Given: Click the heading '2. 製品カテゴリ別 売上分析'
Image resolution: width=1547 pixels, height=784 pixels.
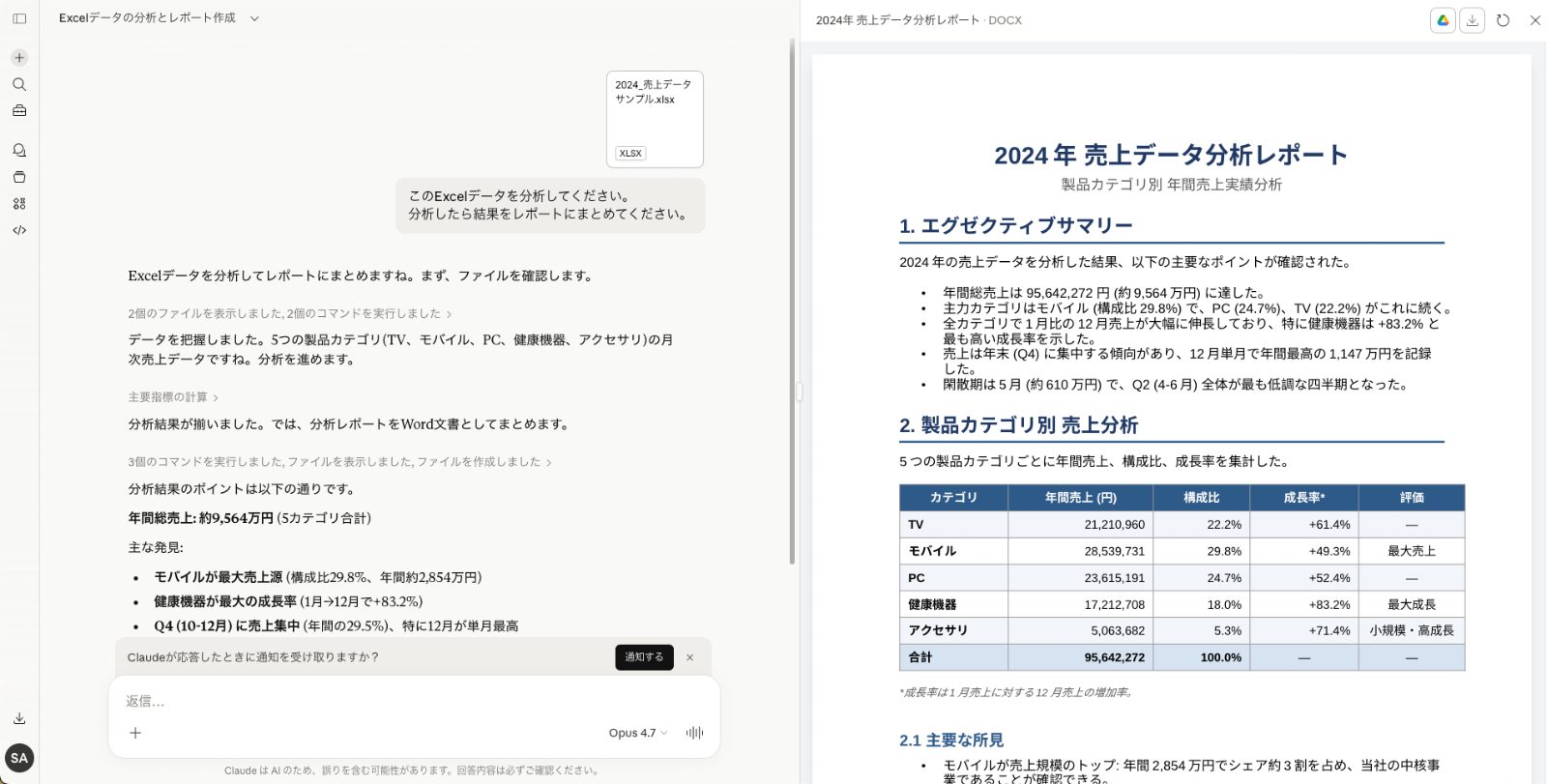Looking at the screenshot, I should point(1018,425).
